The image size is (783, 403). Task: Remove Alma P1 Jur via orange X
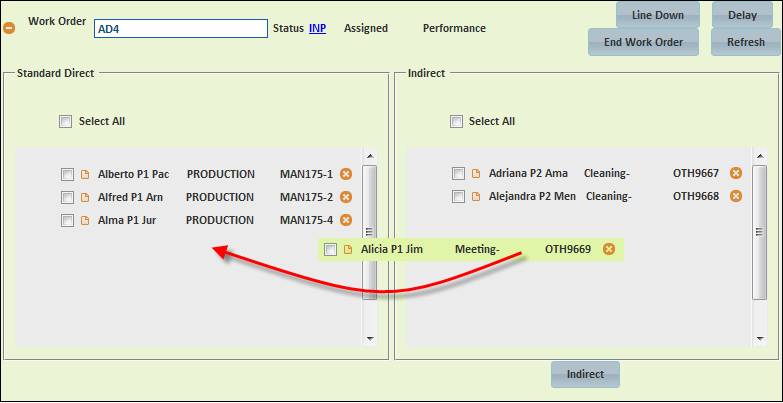(346, 220)
